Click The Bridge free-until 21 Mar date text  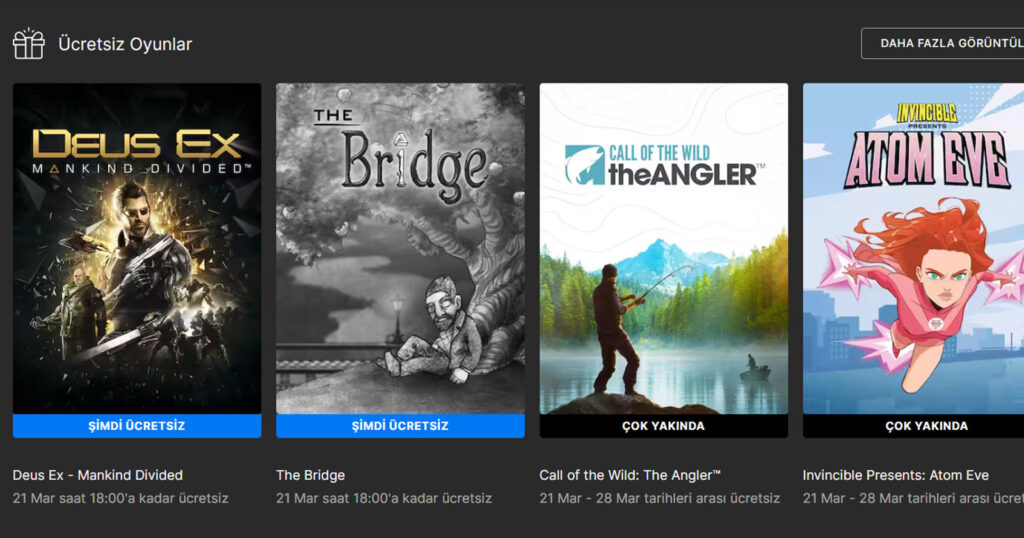[384, 498]
